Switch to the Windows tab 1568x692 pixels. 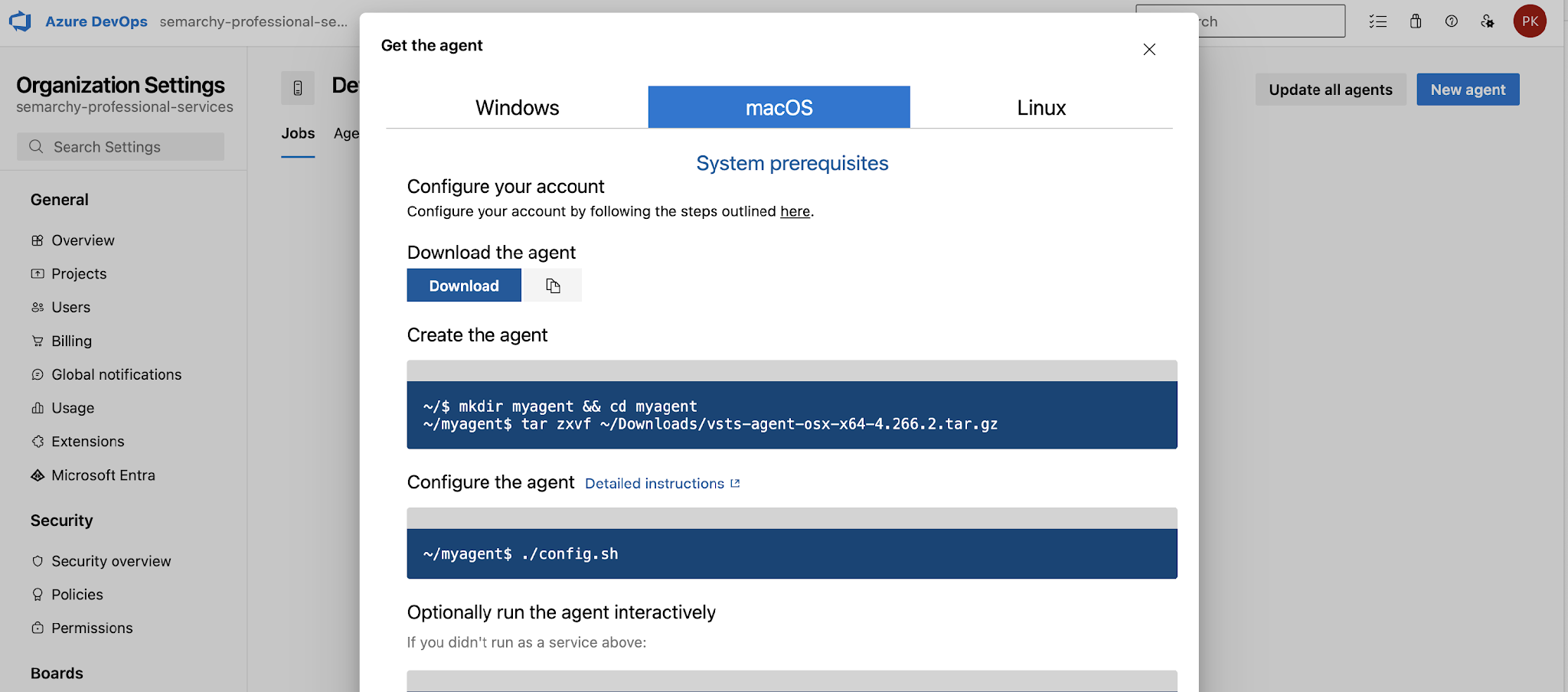point(517,107)
